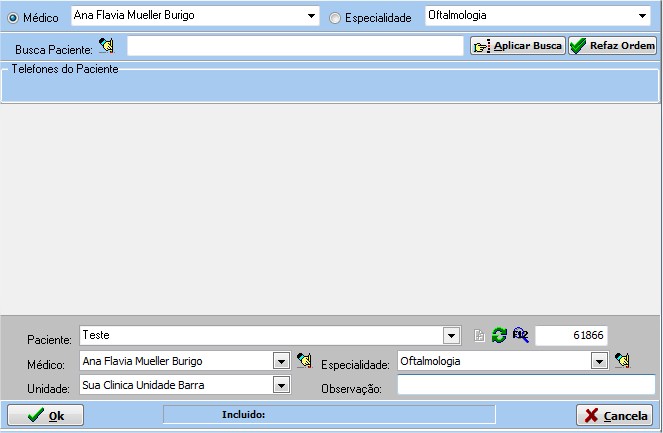Click the magnifier search icon near patient code
Viewport: 663px width, 433px height.
pos(520,336)
